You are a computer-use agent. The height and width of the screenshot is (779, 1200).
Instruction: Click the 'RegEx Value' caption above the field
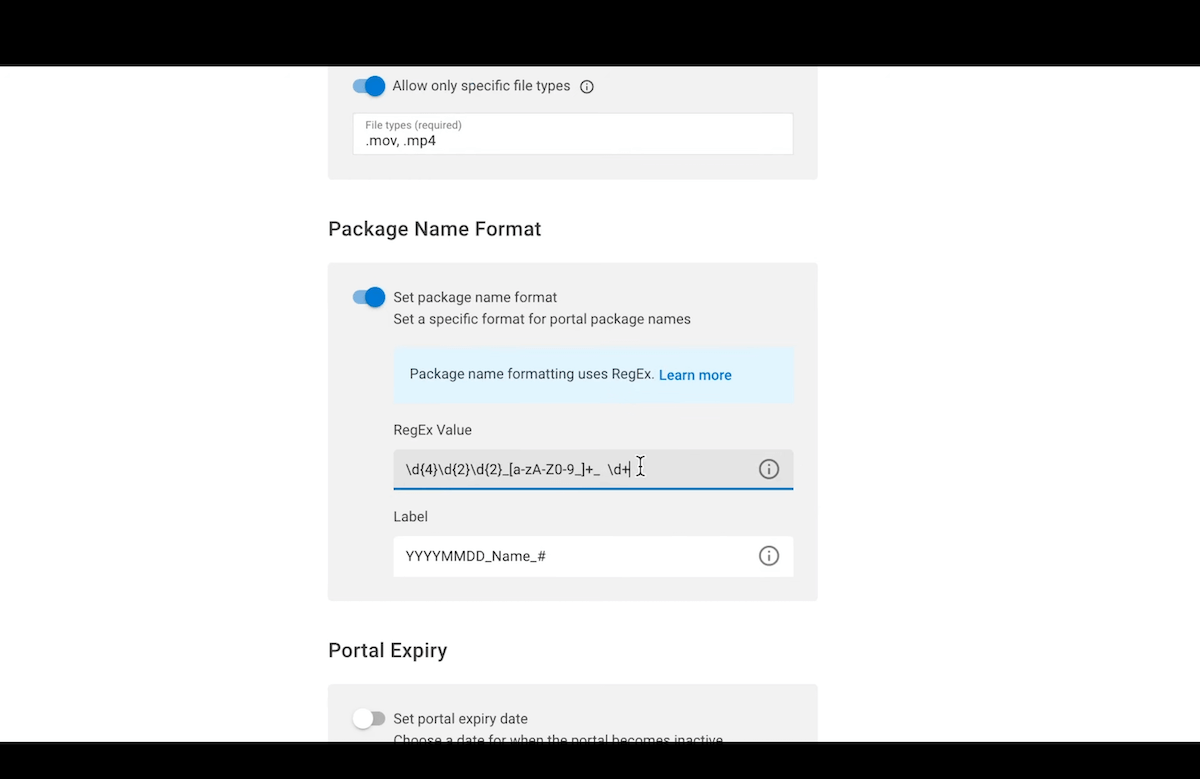point(433,430)
